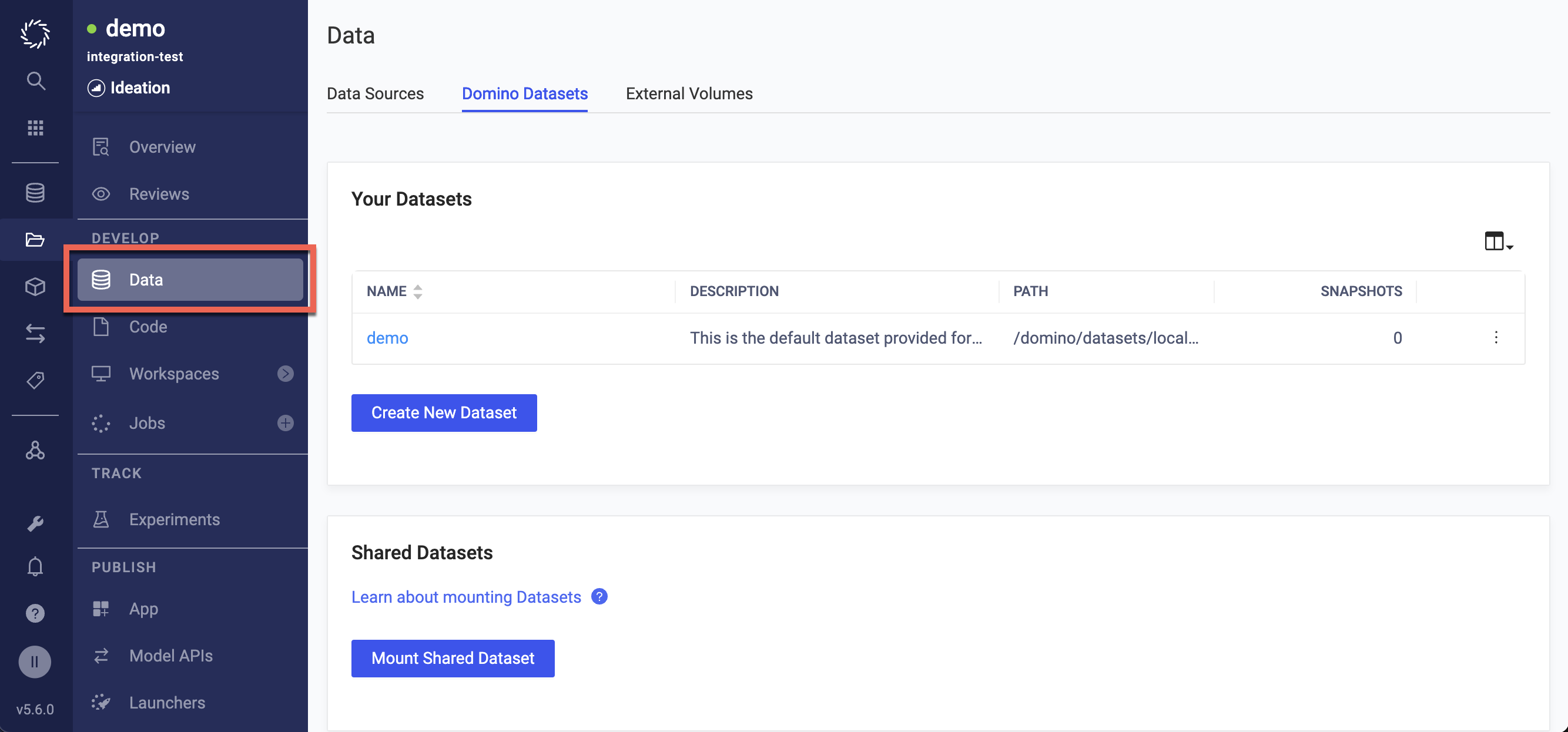The image size is (1568, 732).
Task: Select the open folder projects icon
Action: (x=35, y=239)
